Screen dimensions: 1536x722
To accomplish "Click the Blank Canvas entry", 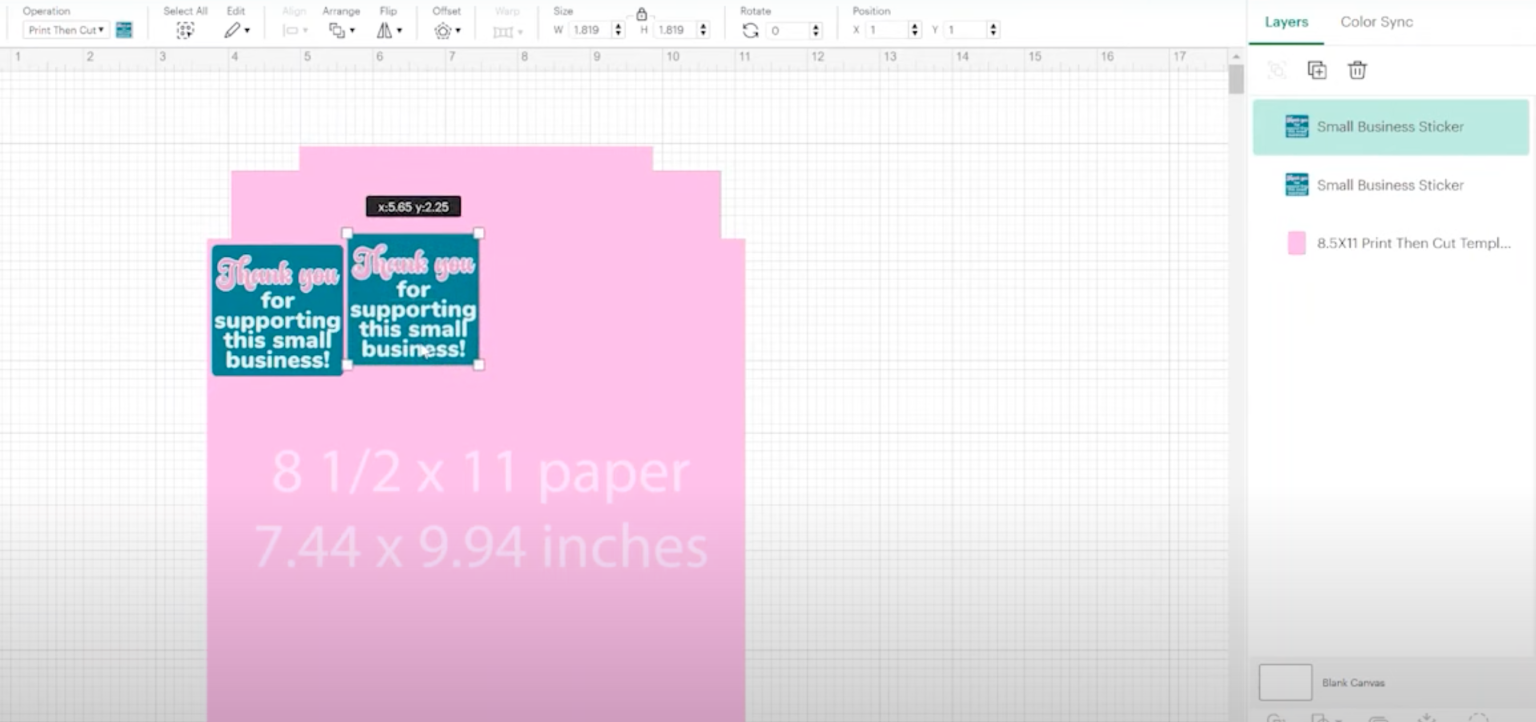I will pyautogui.click(x=1354, y=682).
